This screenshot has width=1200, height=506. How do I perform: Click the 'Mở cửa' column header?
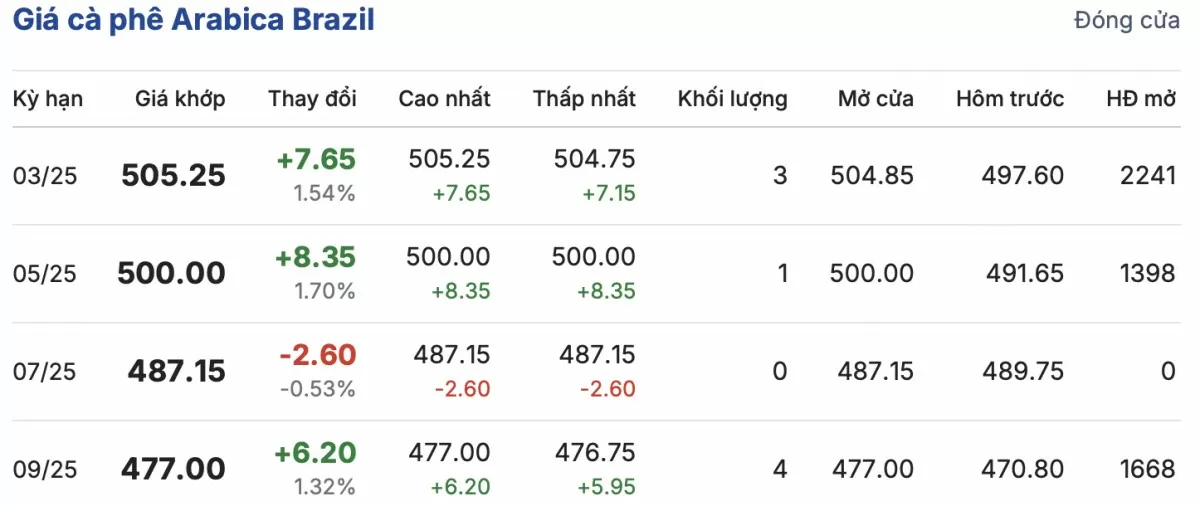[x=876, y=99]
